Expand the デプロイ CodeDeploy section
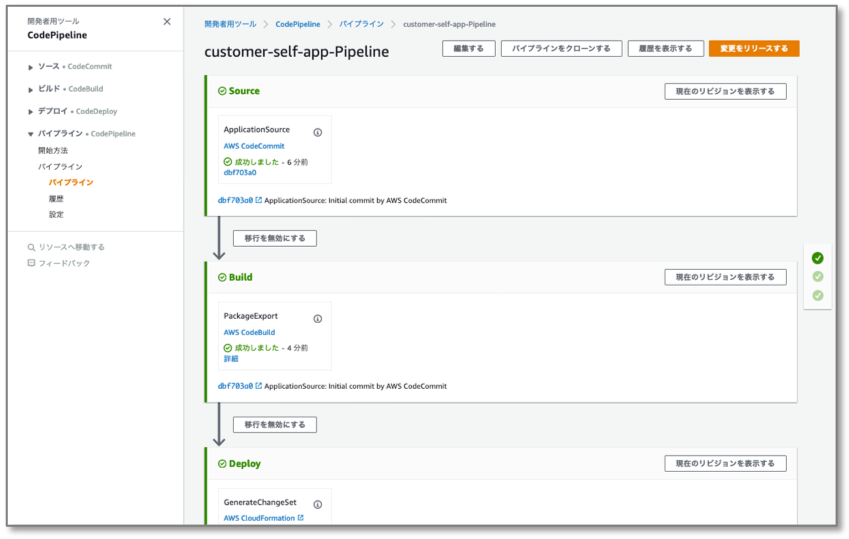Image resolution: width=849 pixels, height=539 pixels. 30,112
